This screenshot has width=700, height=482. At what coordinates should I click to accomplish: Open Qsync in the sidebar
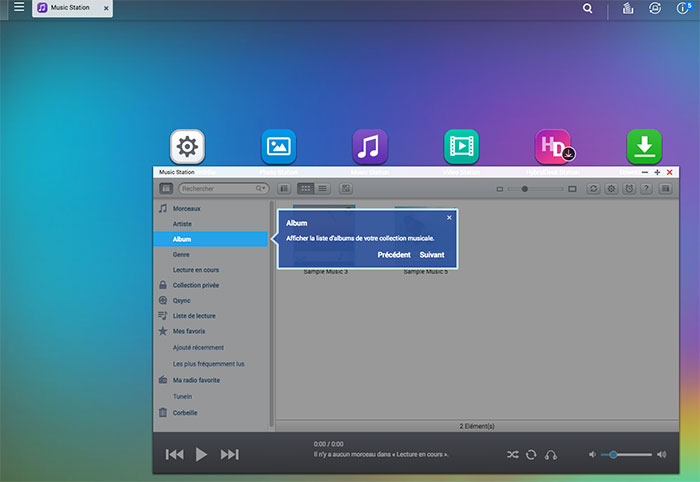click(210, 300)
